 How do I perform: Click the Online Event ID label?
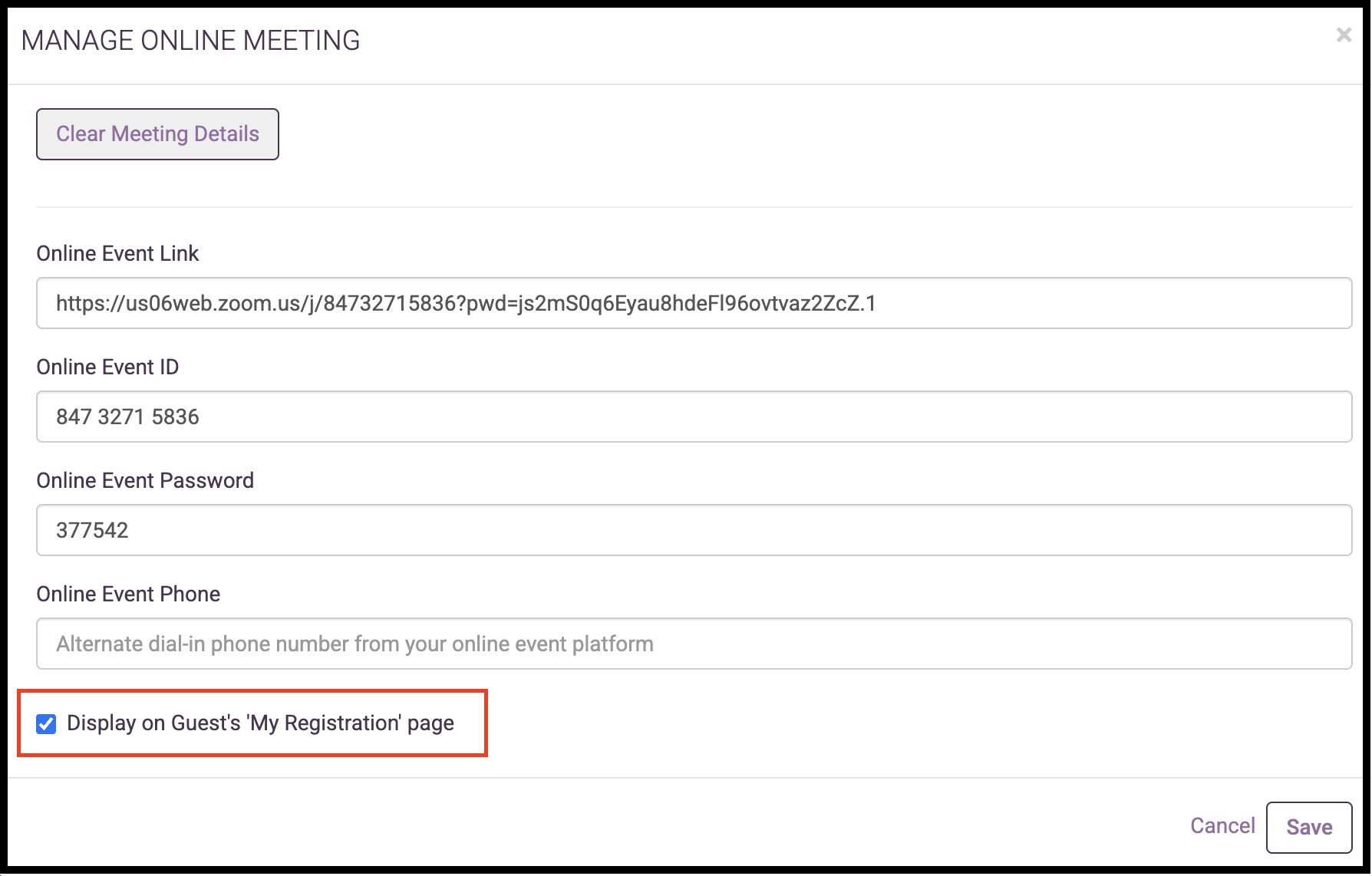click(107, 367)
